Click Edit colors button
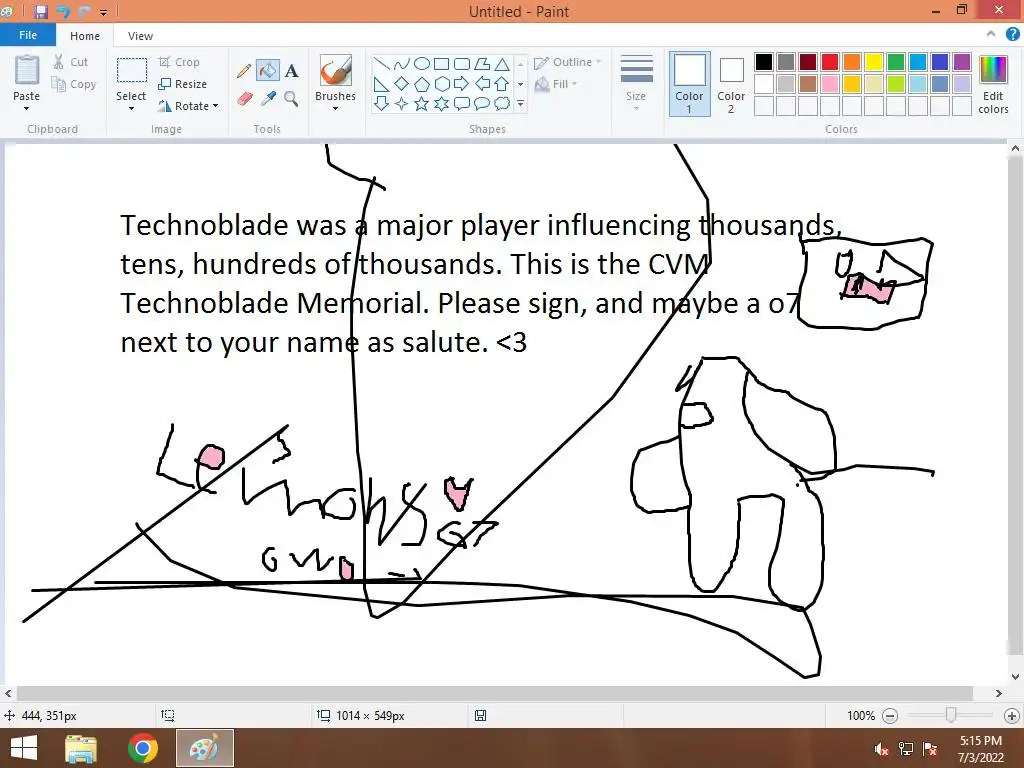 click(x=993, y=84)
